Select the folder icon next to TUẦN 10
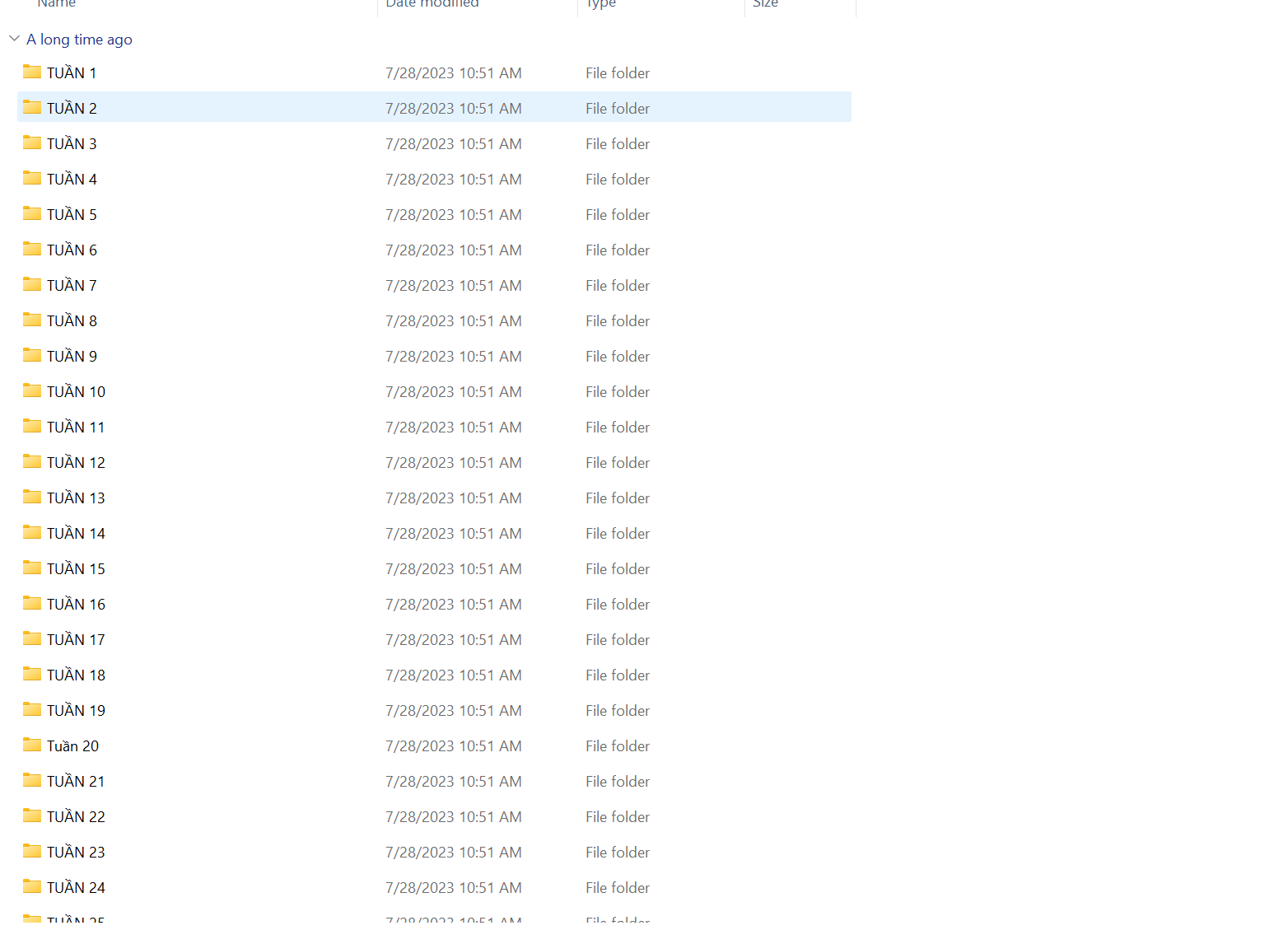The width and height of the screenshot is (1288, 930). [32, 391]
